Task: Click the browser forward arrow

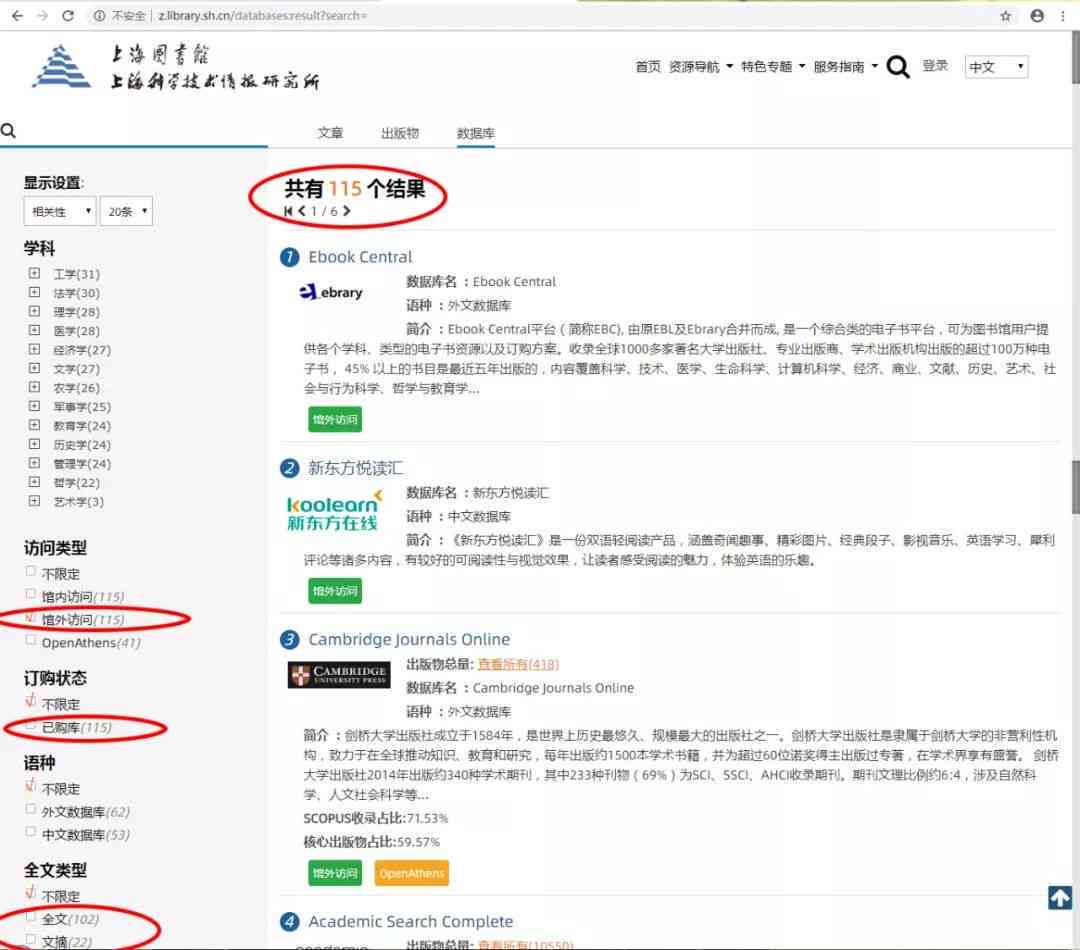Action: 42,15
